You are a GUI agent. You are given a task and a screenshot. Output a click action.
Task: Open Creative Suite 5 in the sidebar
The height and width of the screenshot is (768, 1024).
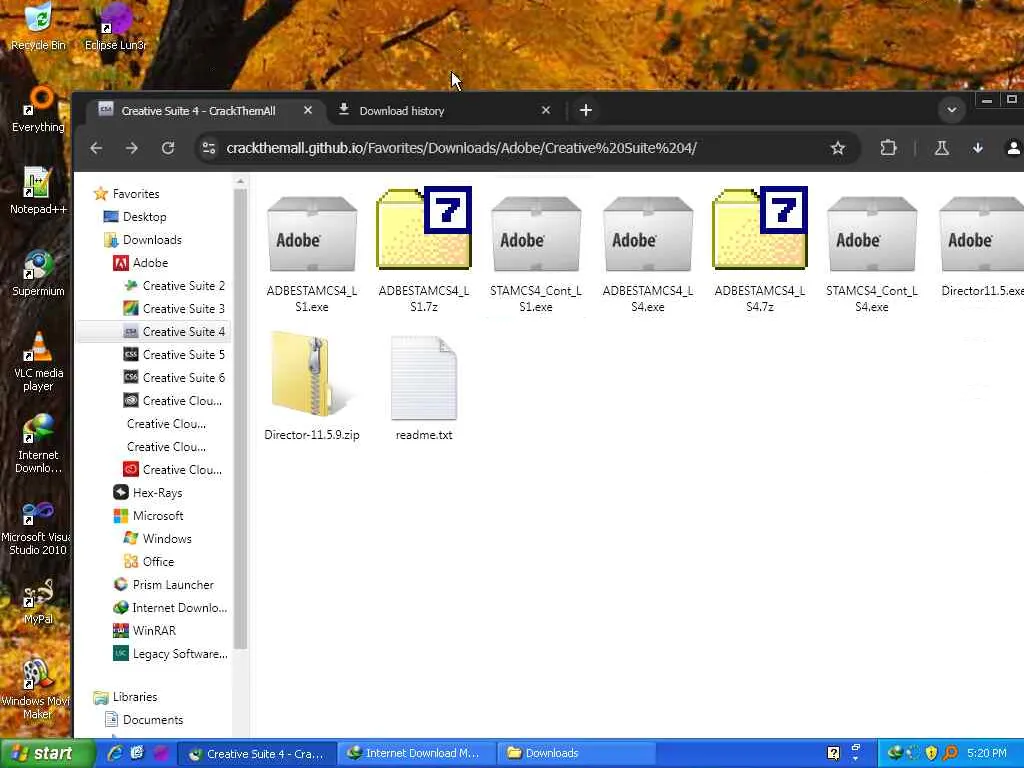point(174,355)
